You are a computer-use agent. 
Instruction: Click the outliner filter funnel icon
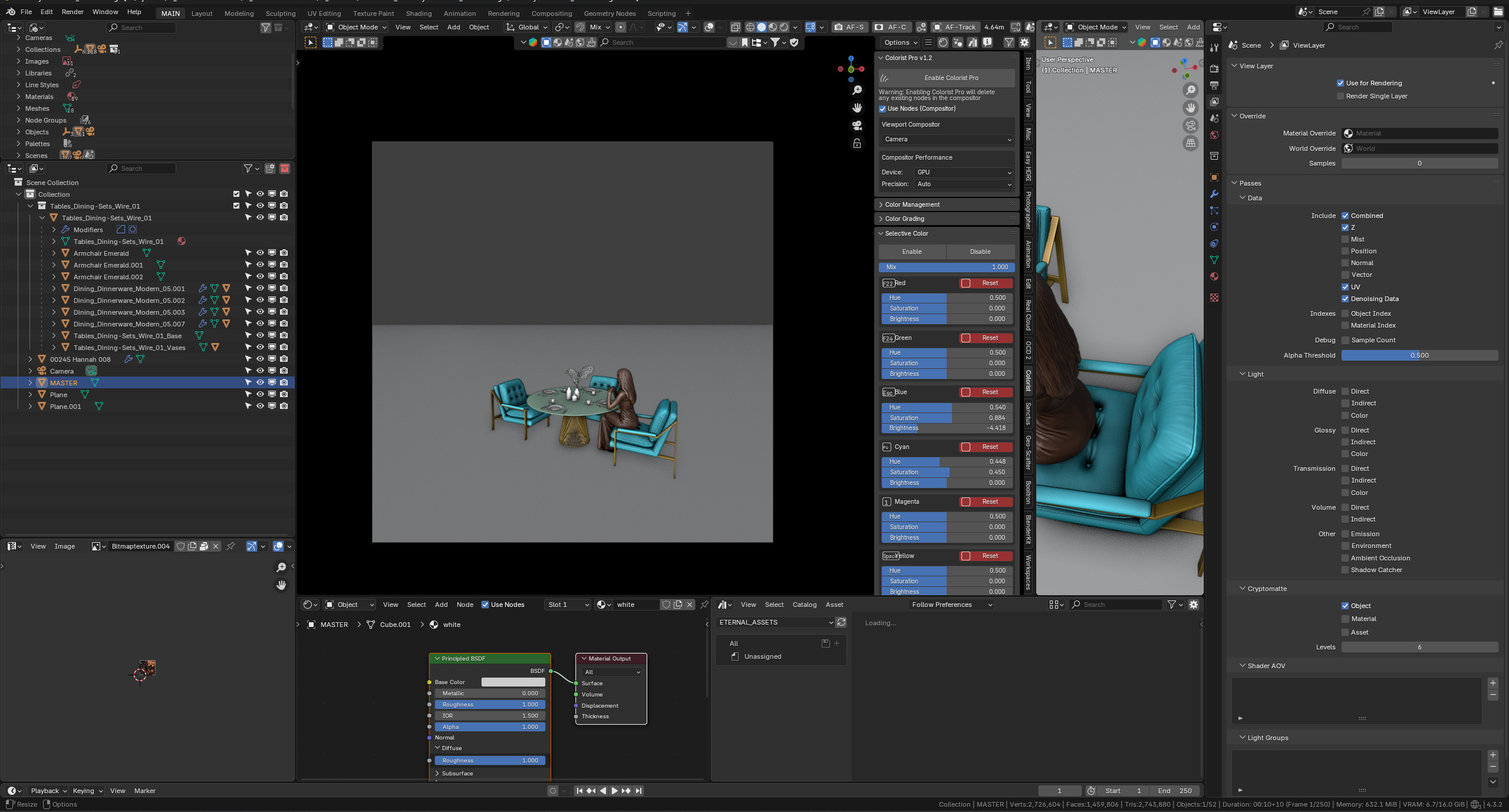(248, 169)
